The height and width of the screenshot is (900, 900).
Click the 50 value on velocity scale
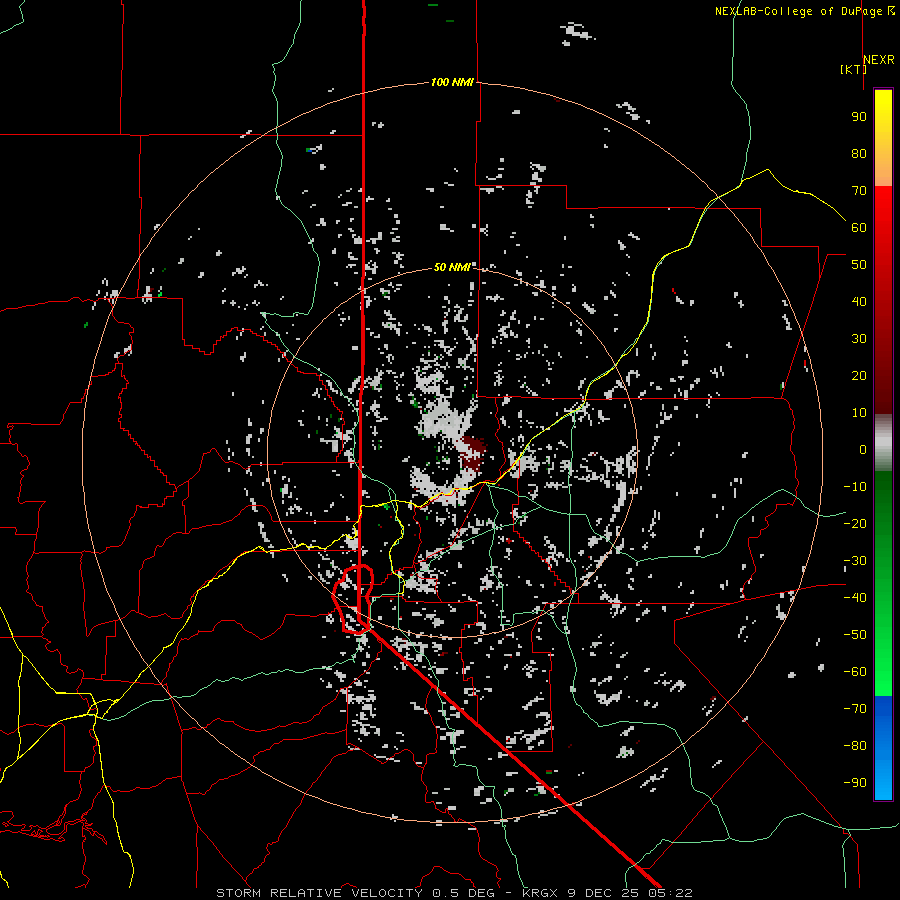tap(859, 265)
